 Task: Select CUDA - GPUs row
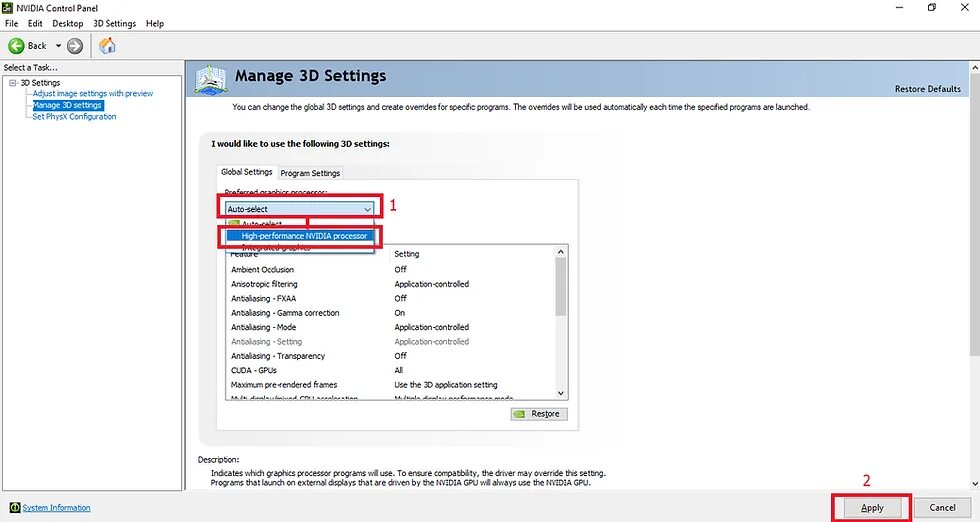pyautogui.click(x=390, y=370)
